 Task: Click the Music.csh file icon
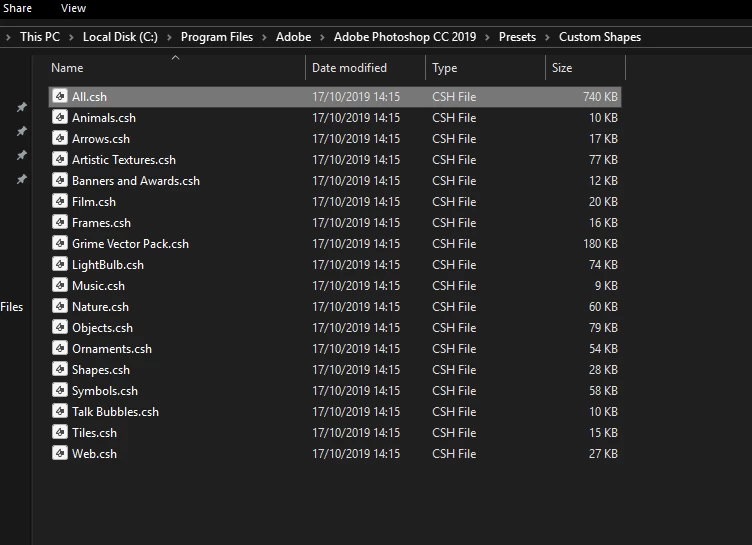click(x=60, y=285)
